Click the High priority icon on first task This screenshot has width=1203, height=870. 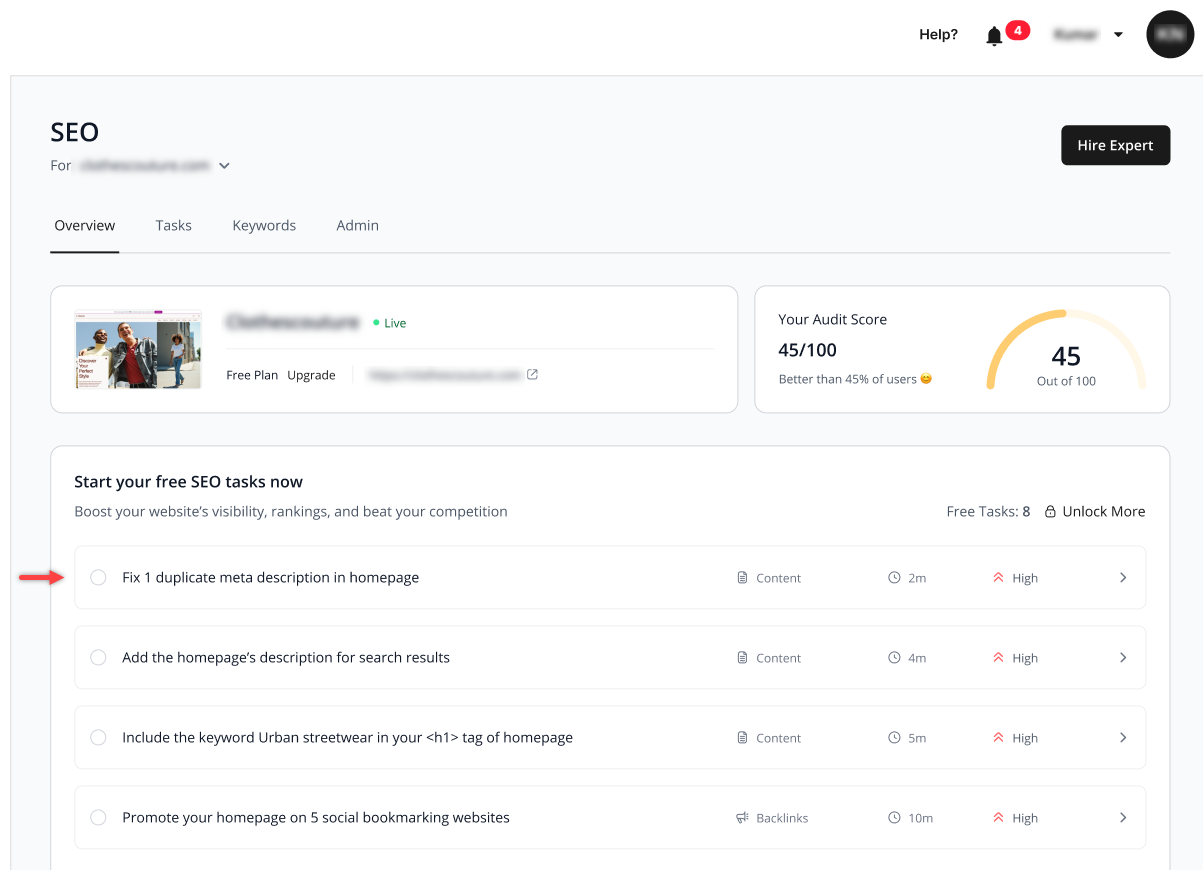coord(998,578)
